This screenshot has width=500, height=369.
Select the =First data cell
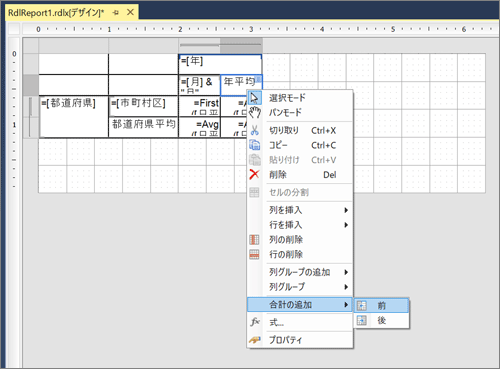[199, 106]
